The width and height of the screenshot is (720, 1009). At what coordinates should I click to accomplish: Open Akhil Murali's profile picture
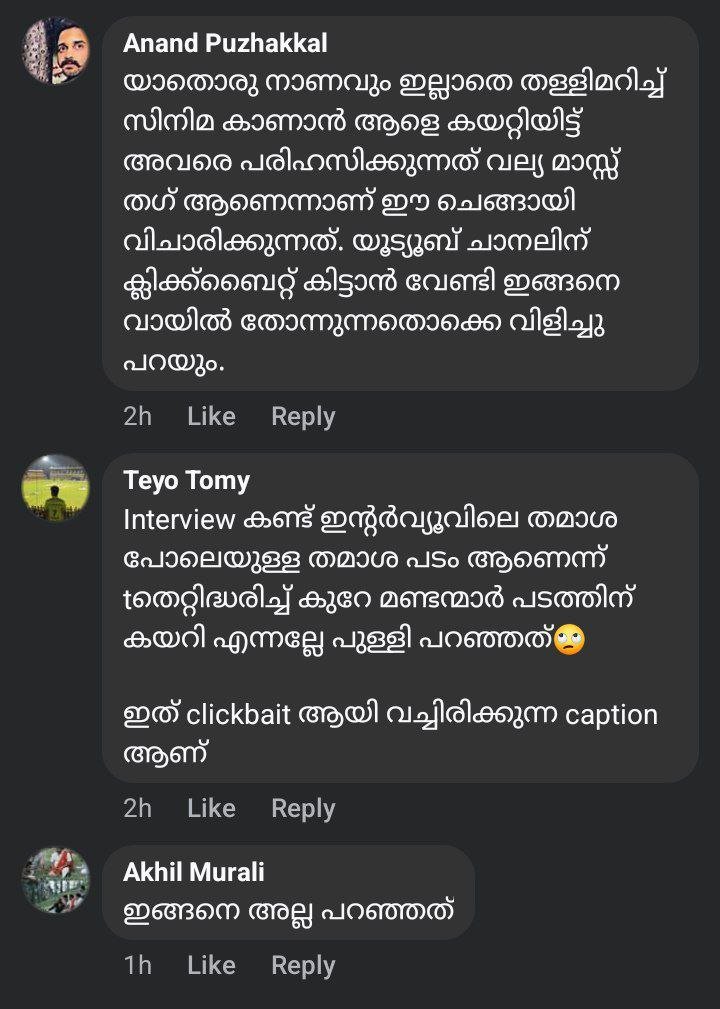[56, 880]
